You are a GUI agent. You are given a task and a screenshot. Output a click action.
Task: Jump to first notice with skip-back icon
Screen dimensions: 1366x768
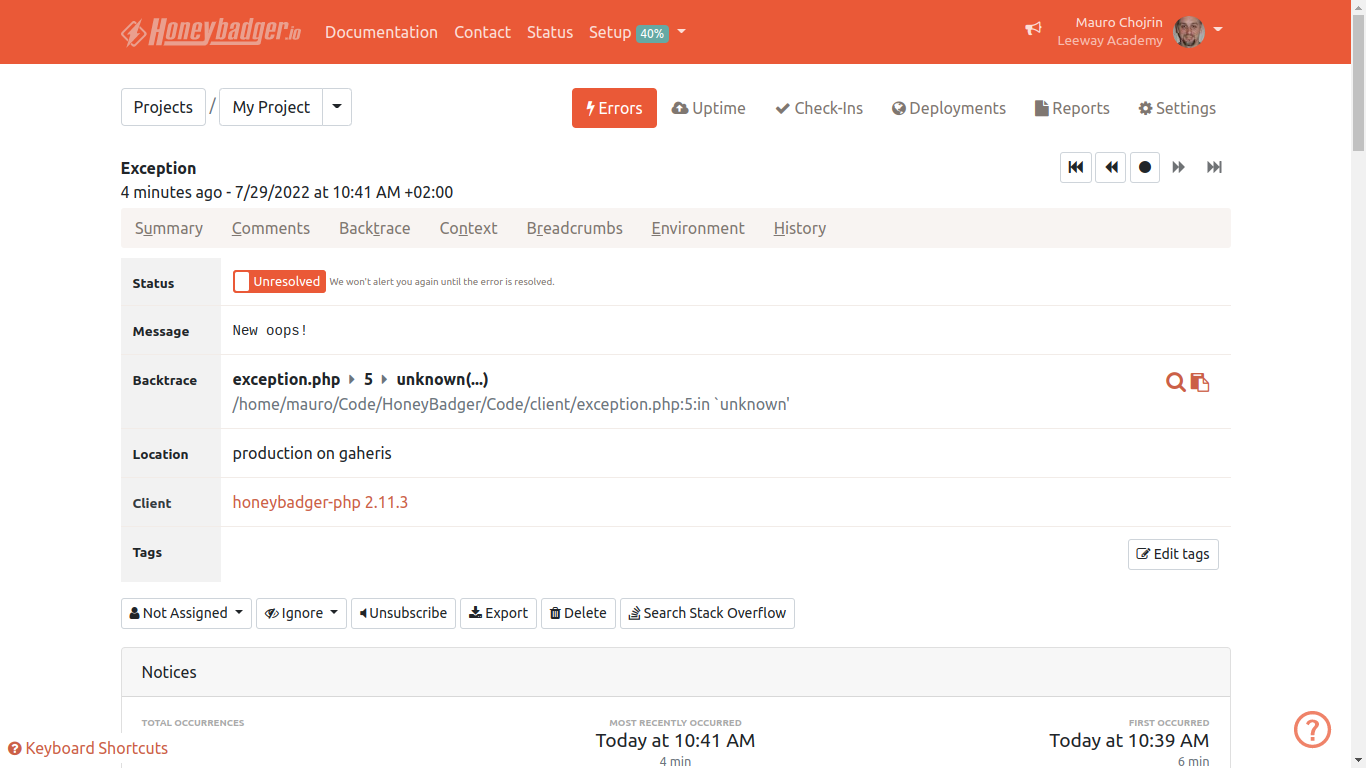(1076, 167)
